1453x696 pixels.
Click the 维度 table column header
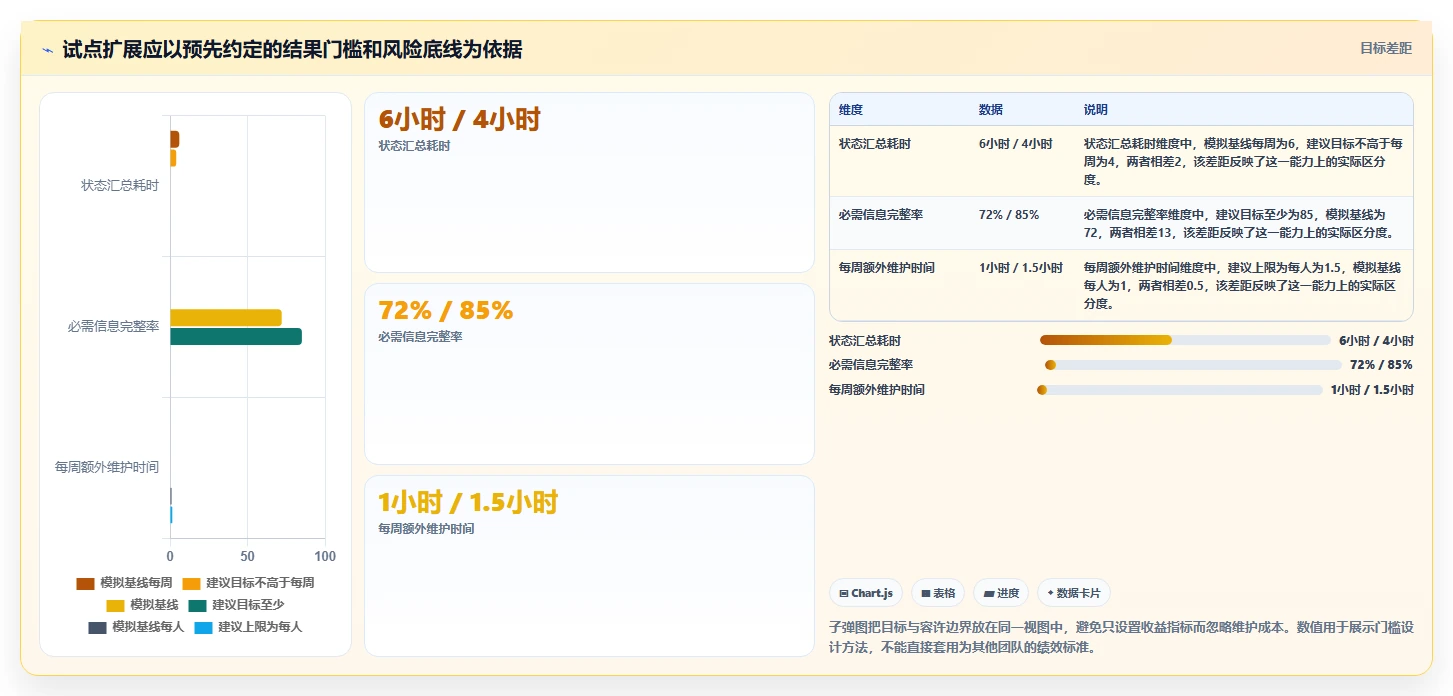851,110
